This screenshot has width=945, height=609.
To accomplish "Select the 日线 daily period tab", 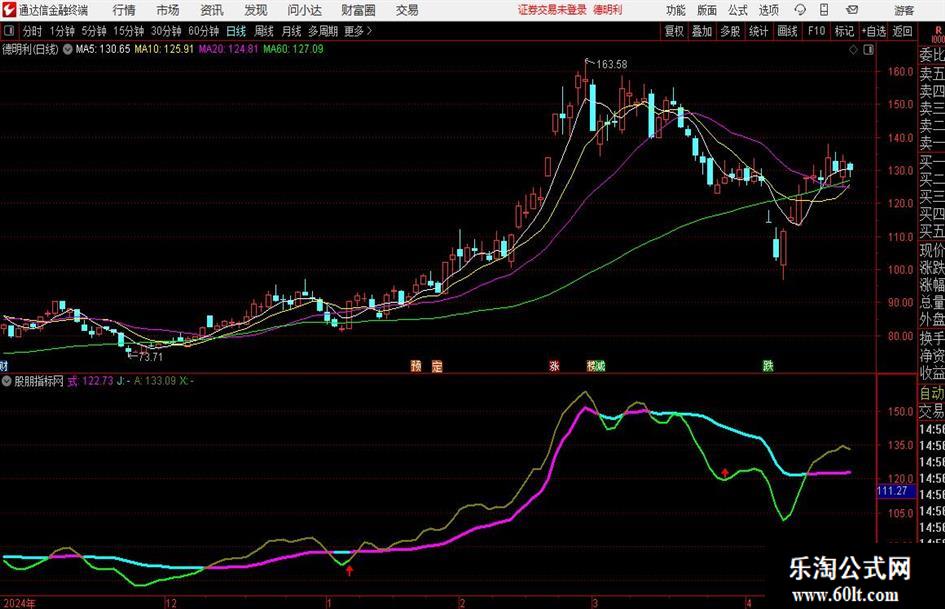I will (x=236, y=31).
